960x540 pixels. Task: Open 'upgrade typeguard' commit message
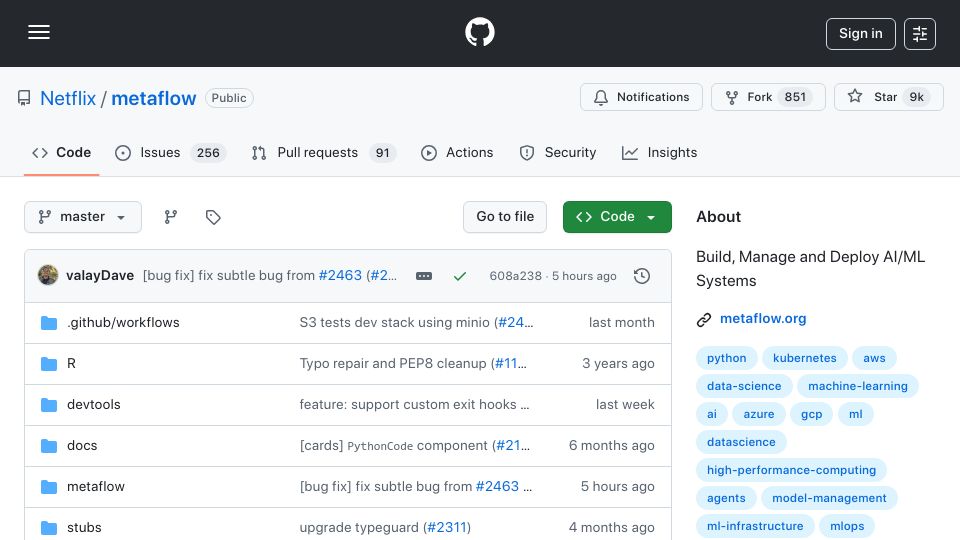pos(359,528)
